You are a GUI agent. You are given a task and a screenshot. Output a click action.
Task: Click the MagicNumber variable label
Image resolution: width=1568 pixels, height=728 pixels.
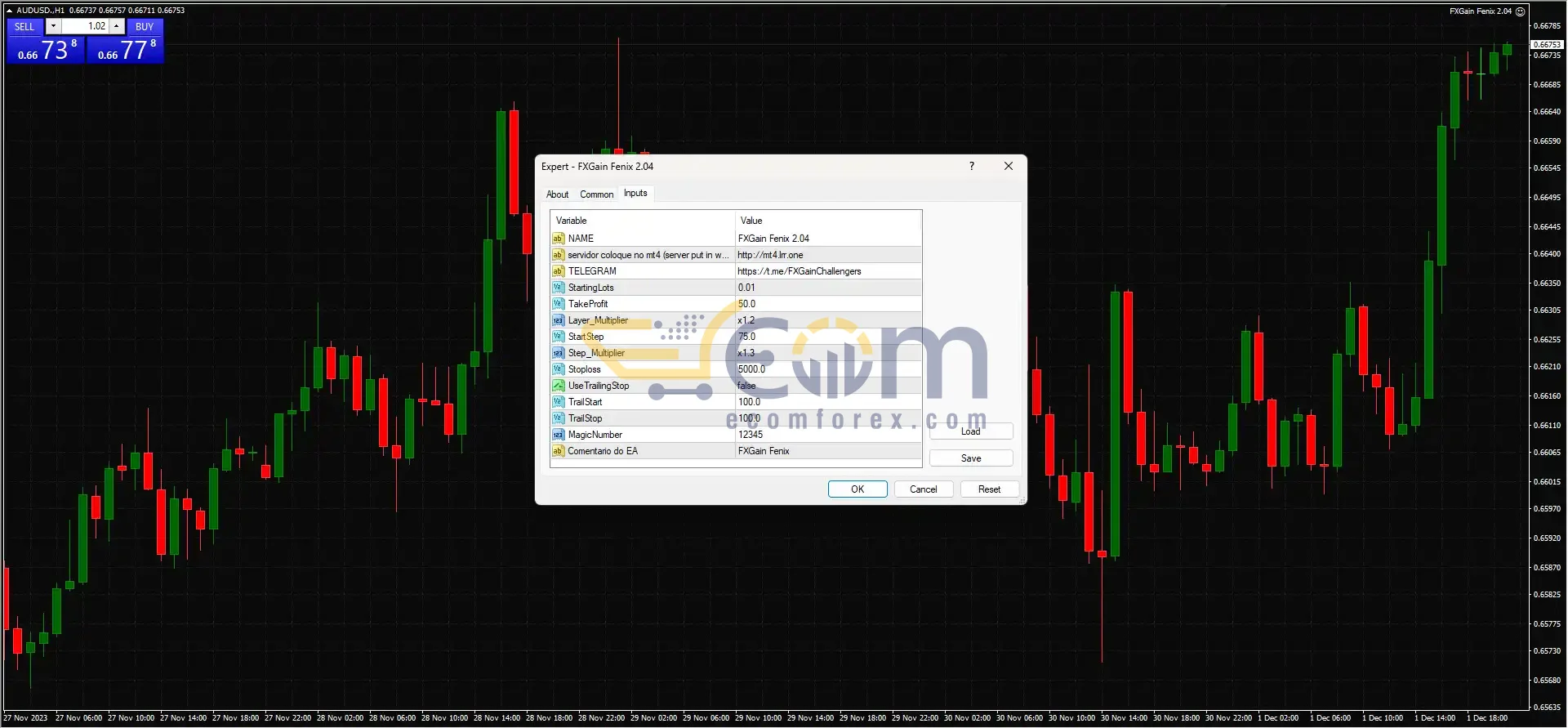point(595,435)
